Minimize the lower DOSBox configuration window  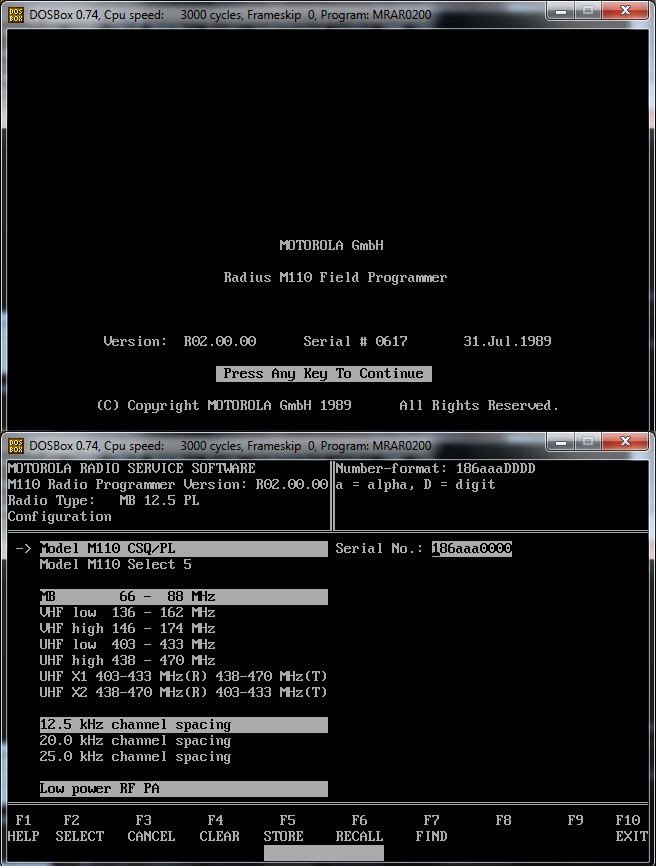[560, 445]
